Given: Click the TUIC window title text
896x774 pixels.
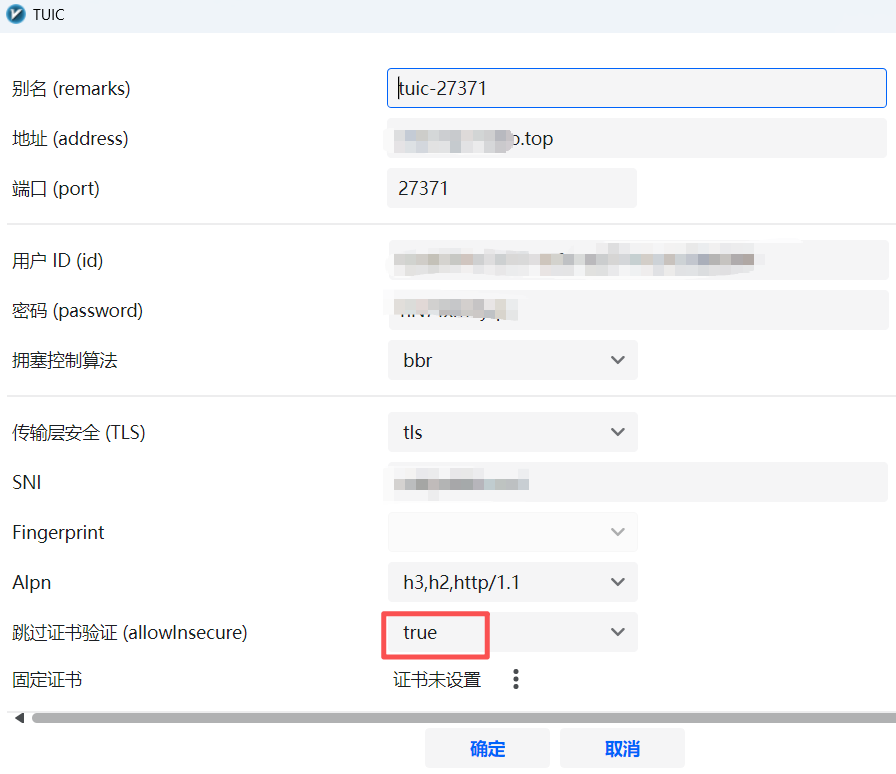Looking at the screenshot, I should 48,15.
